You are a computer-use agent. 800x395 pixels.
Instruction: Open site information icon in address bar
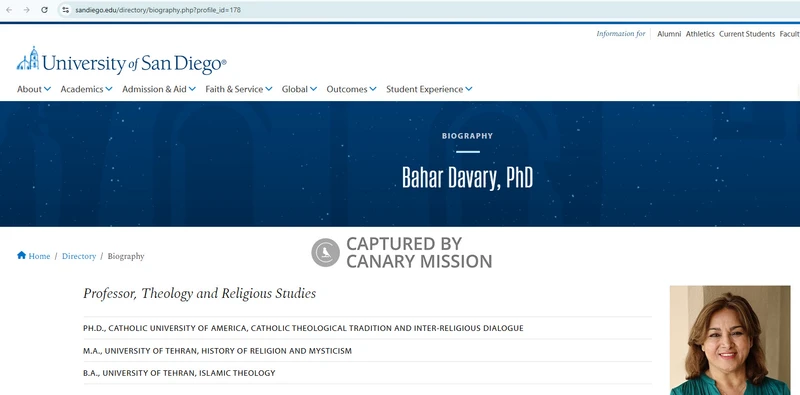coord(65,10)
